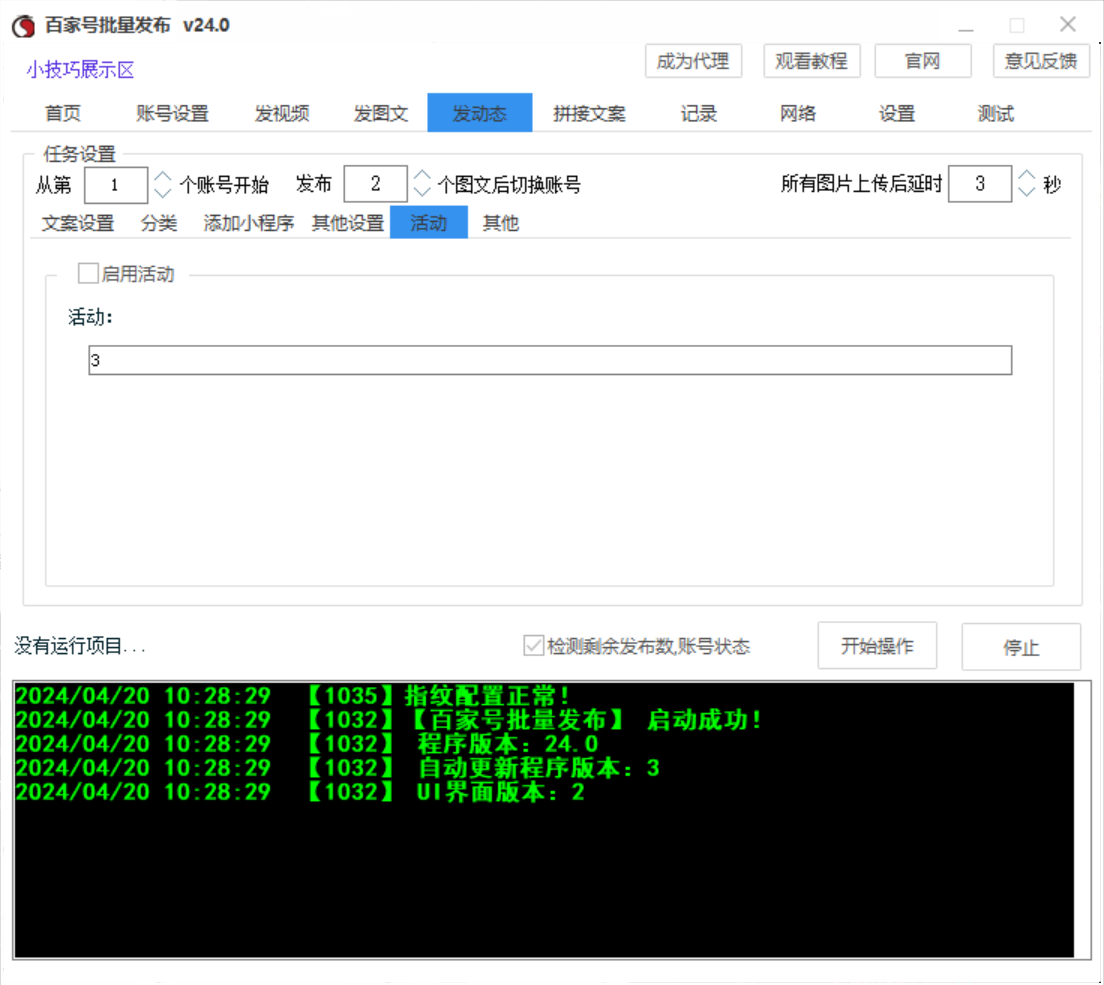Viewport: 1104px width, 985px height.
Task: Close the 百家号批量发布 window
Action: (x=1068, y=25)
